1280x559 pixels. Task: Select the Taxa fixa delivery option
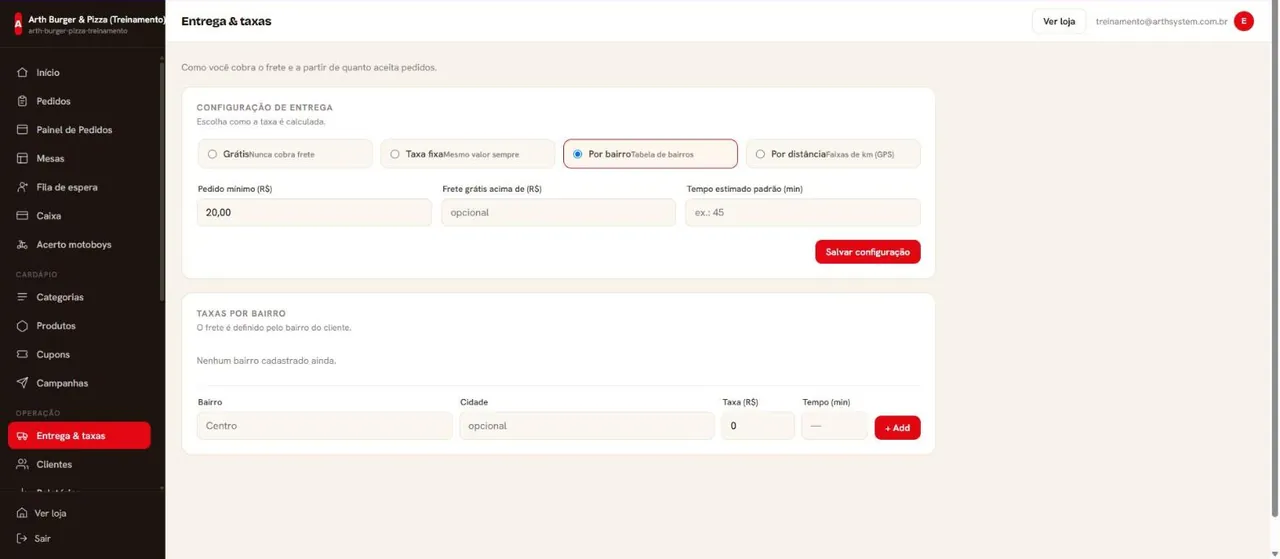[467, 154]
